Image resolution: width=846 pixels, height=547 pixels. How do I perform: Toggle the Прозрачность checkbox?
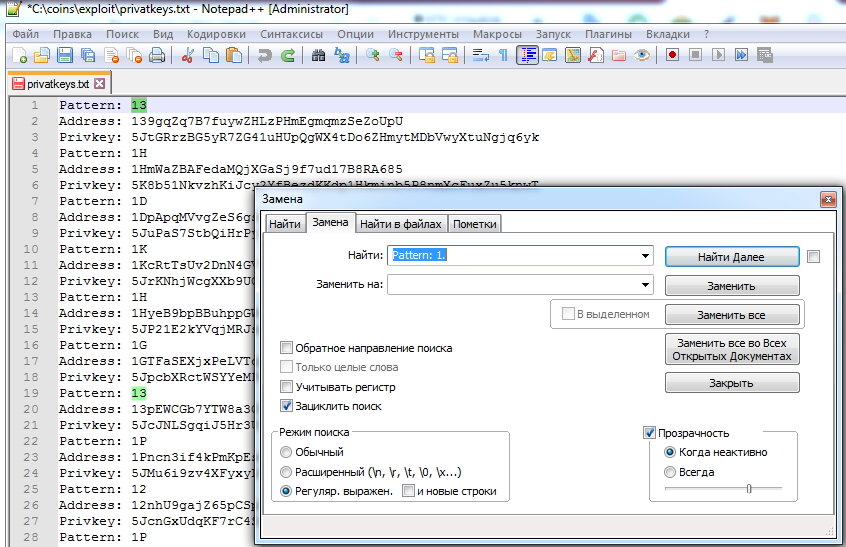click(649, 433)
